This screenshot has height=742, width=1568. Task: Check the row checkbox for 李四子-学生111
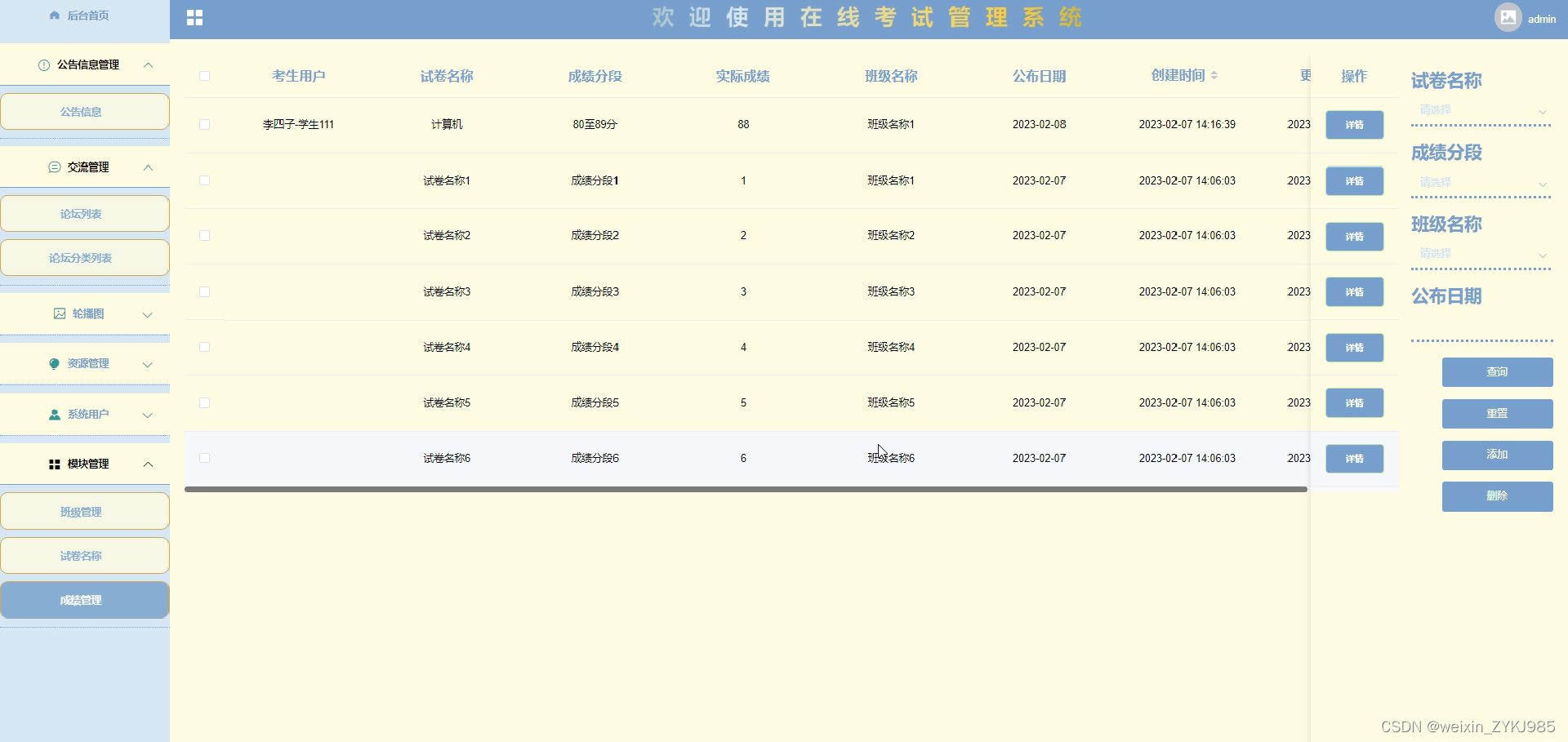(205, 125)
